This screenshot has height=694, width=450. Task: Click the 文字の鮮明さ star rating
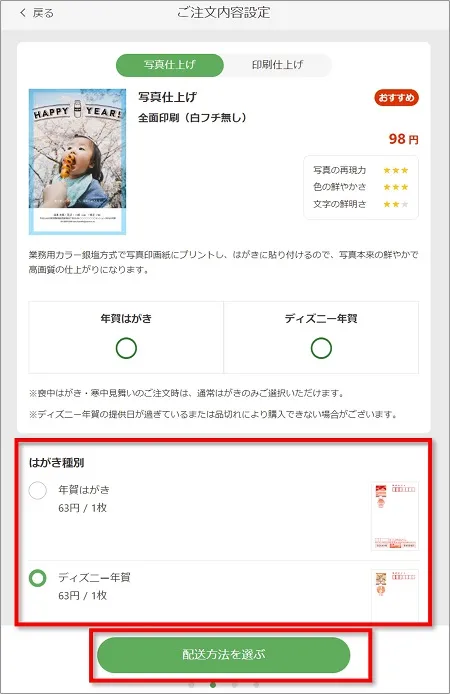[396, 204]
